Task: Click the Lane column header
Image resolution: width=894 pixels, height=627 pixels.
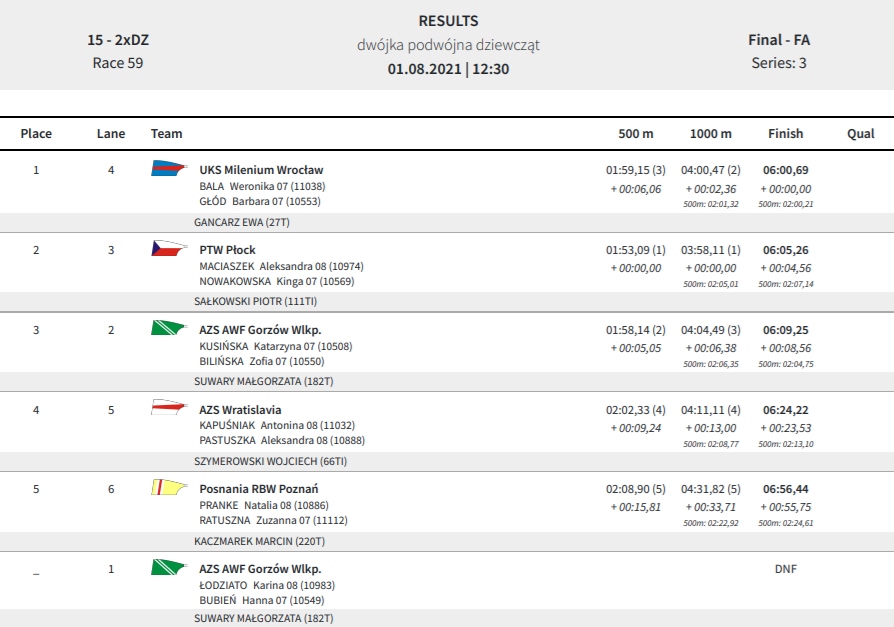Action: click(x=111, y=133)
